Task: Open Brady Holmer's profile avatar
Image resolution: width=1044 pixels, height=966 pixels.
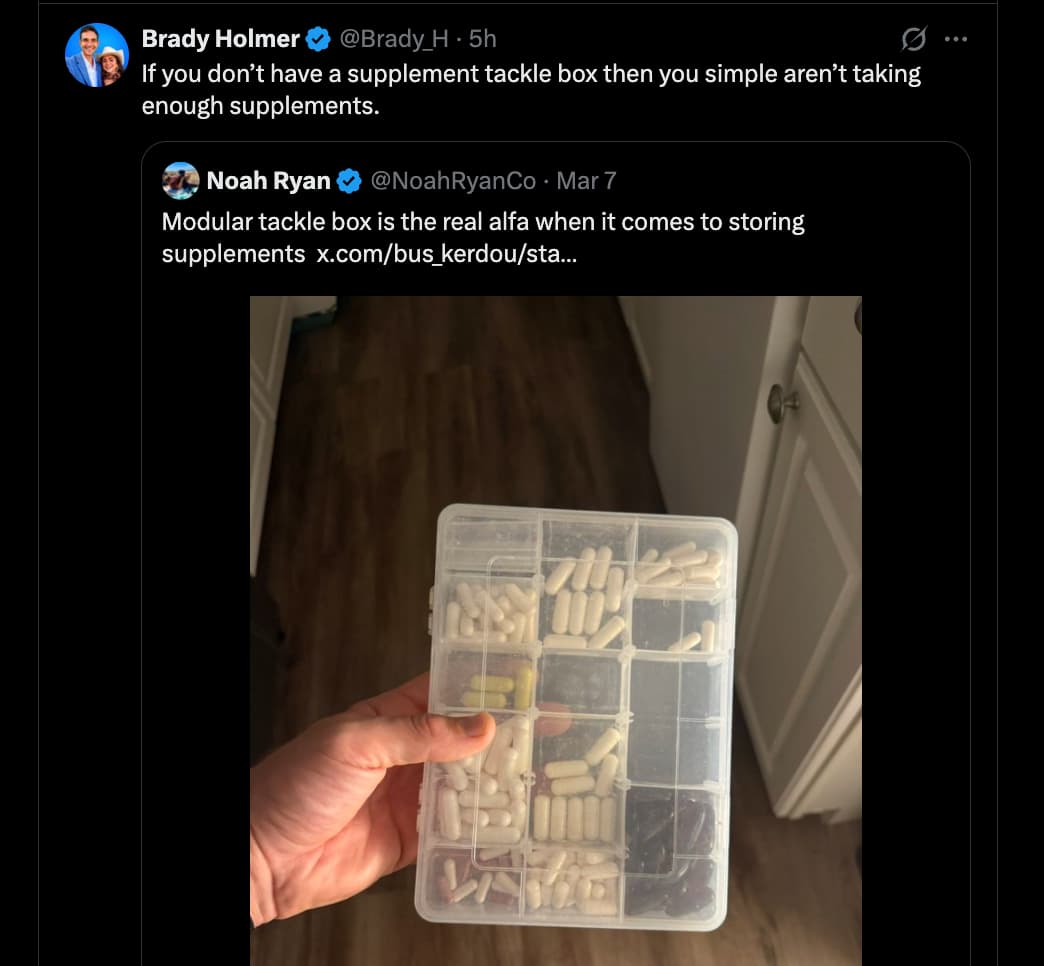Action: [97, 54]
